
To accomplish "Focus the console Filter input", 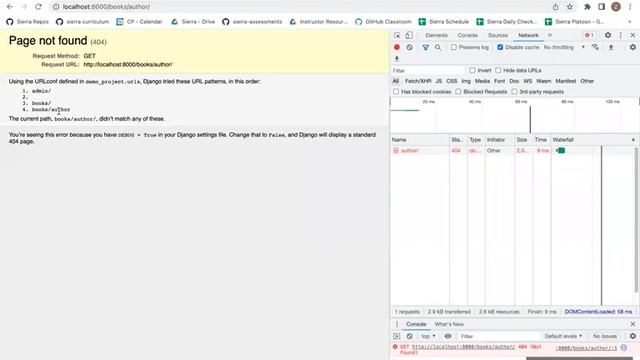I will (499, 336).
